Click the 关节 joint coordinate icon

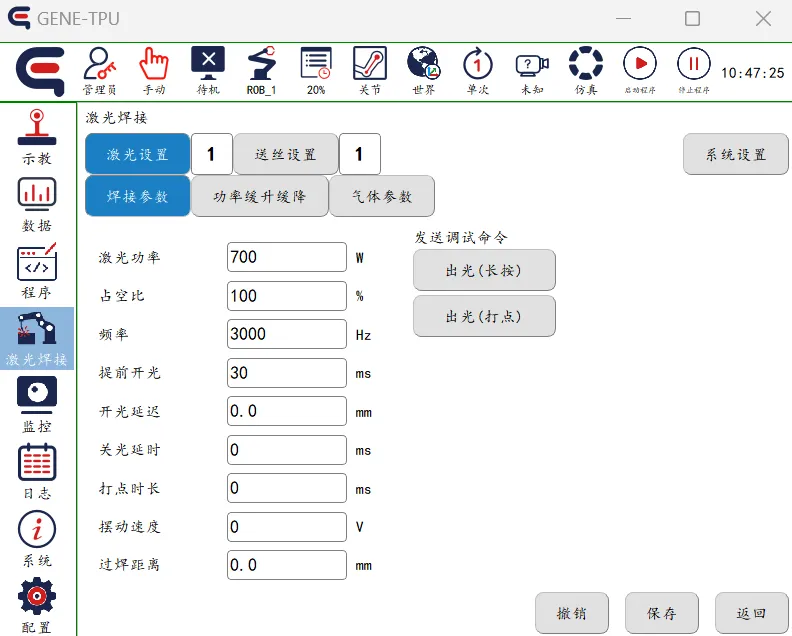tap(370, 69)
